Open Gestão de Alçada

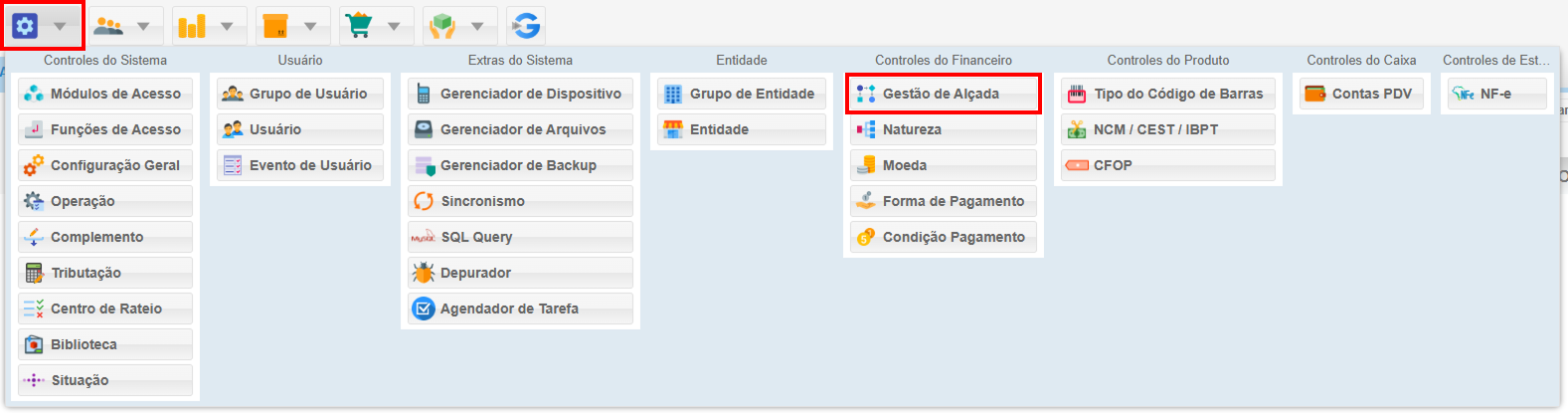(944, 94)
